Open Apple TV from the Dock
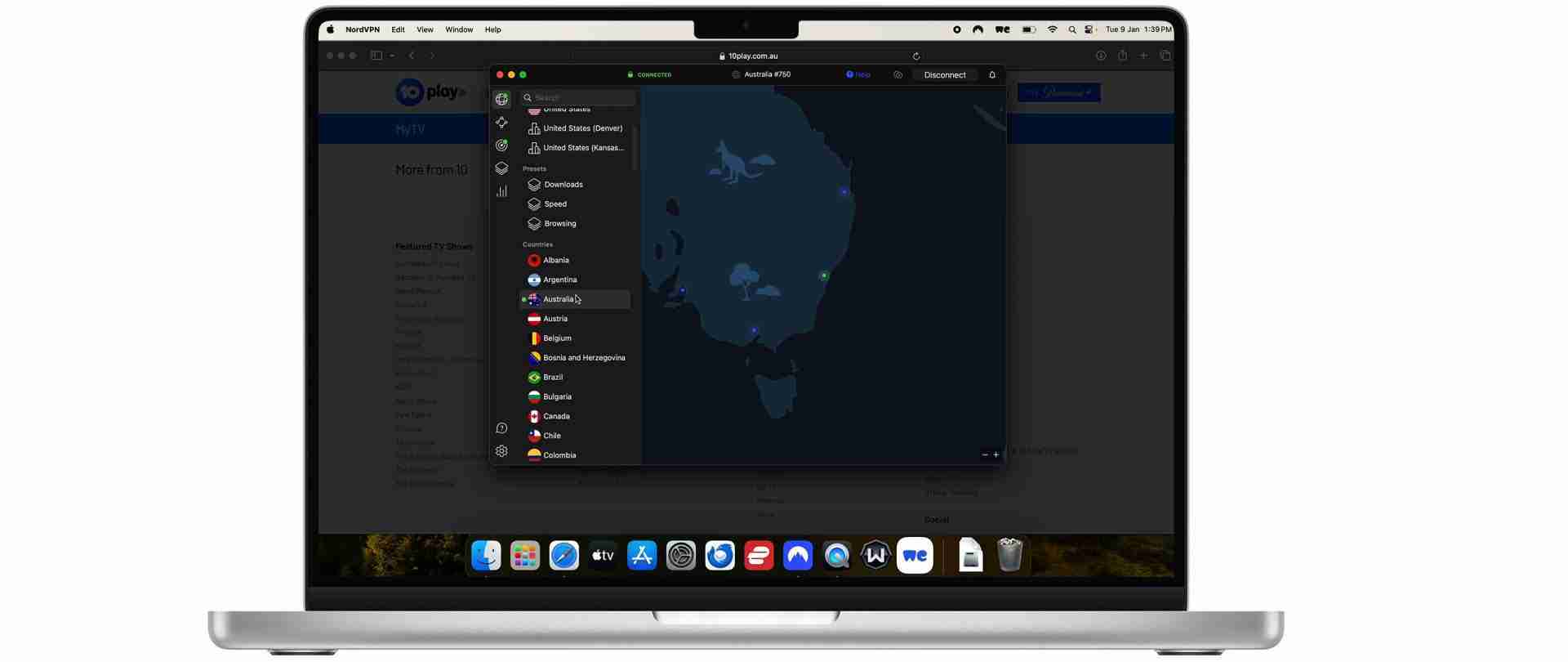This screenshot has height=662, width=1568. pyautogui.click(x=604, y=556)
